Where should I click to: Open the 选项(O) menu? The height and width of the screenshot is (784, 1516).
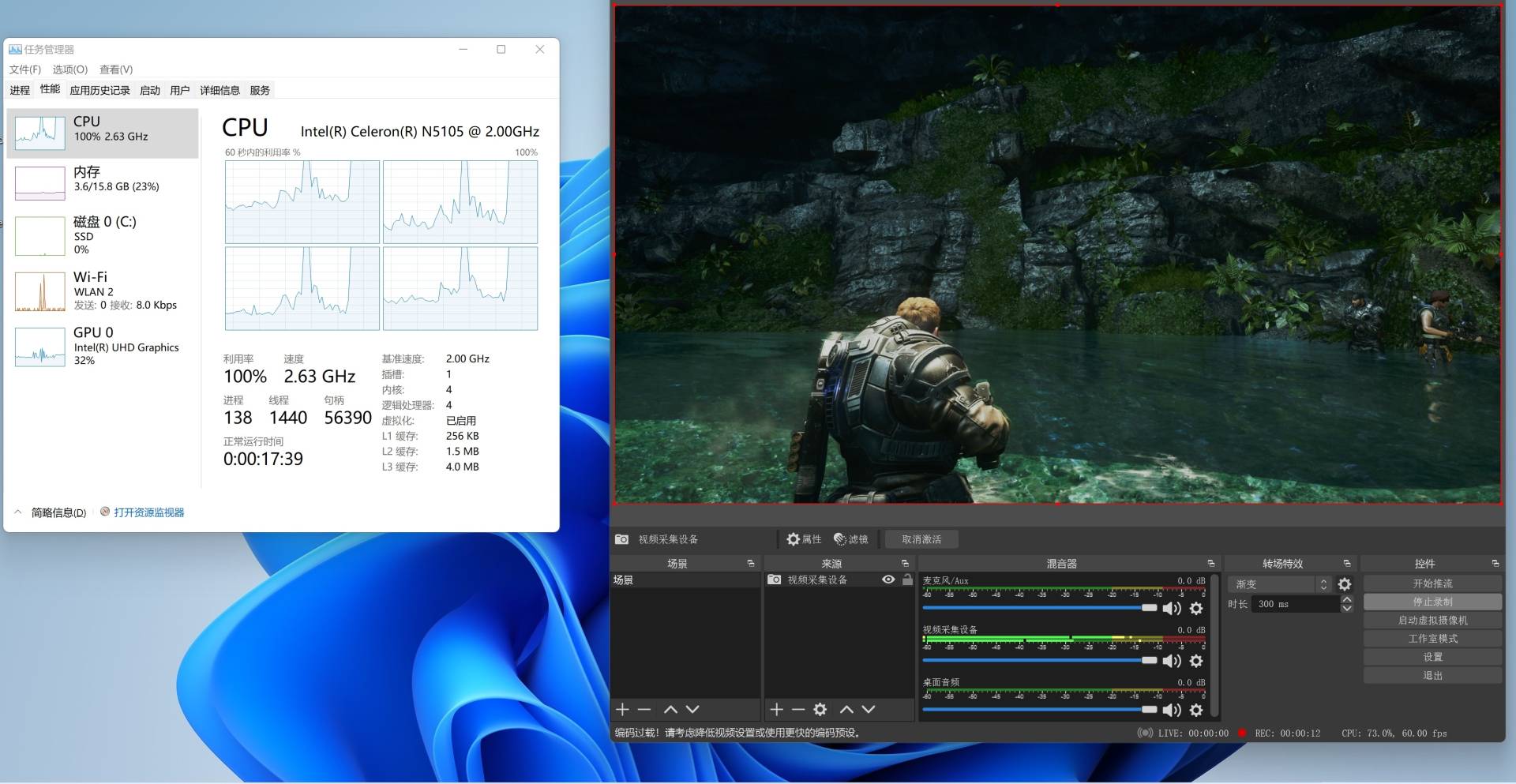[x=69, y=69]
